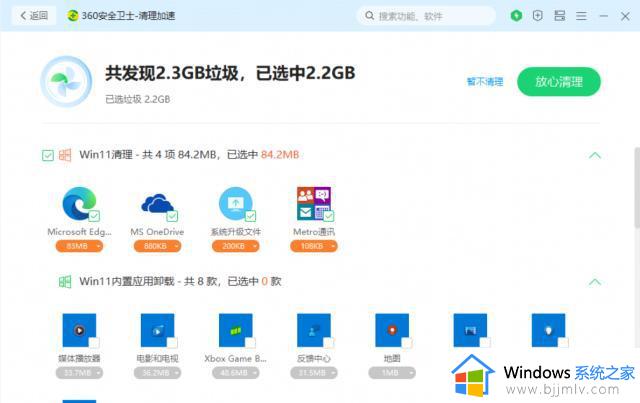
Task: Click the 已选垃圾 2.2GB text
Action: pyautogui.click(x=138, y=99)
